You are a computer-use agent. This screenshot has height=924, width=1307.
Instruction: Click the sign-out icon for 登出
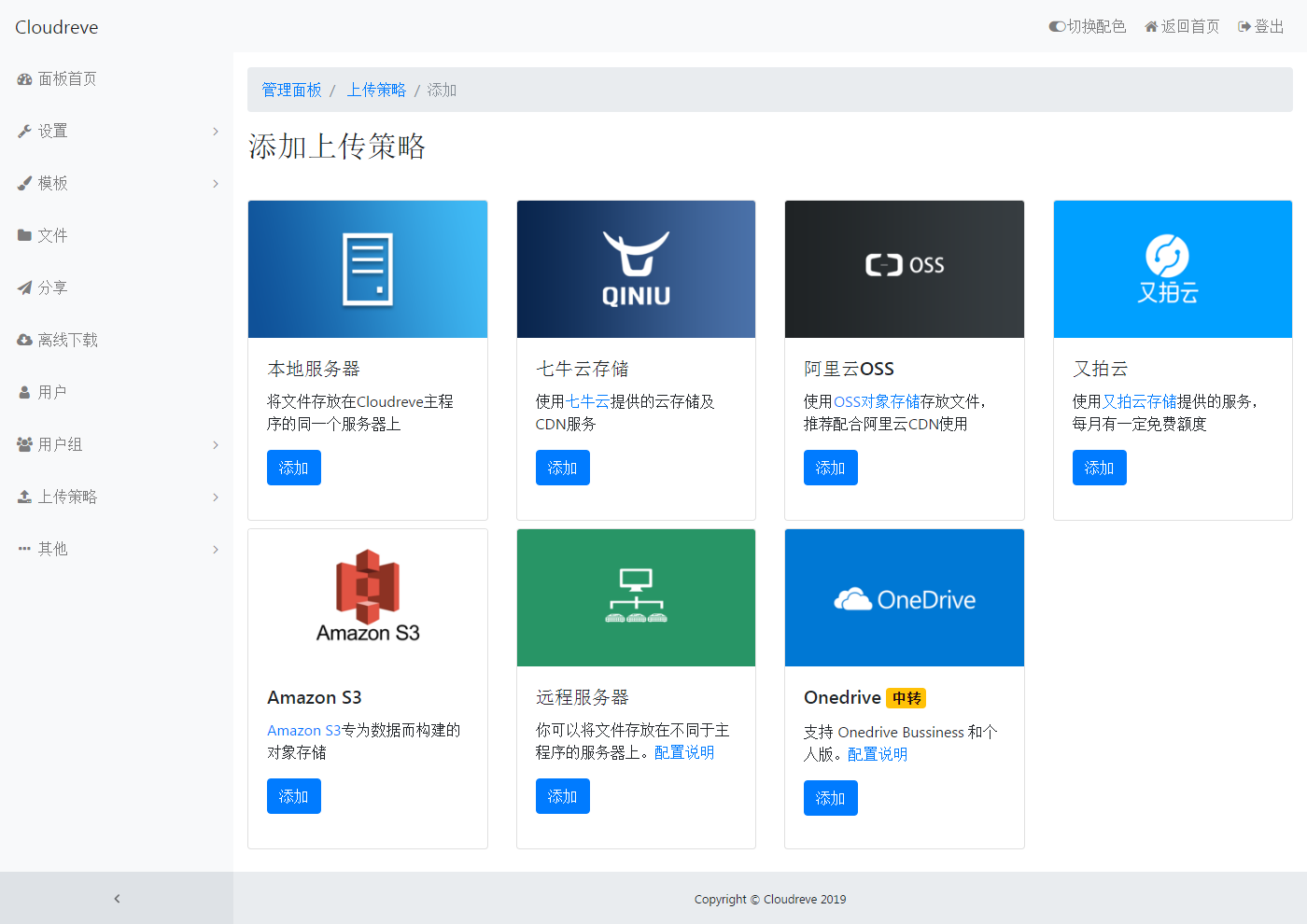(1244, 27)
